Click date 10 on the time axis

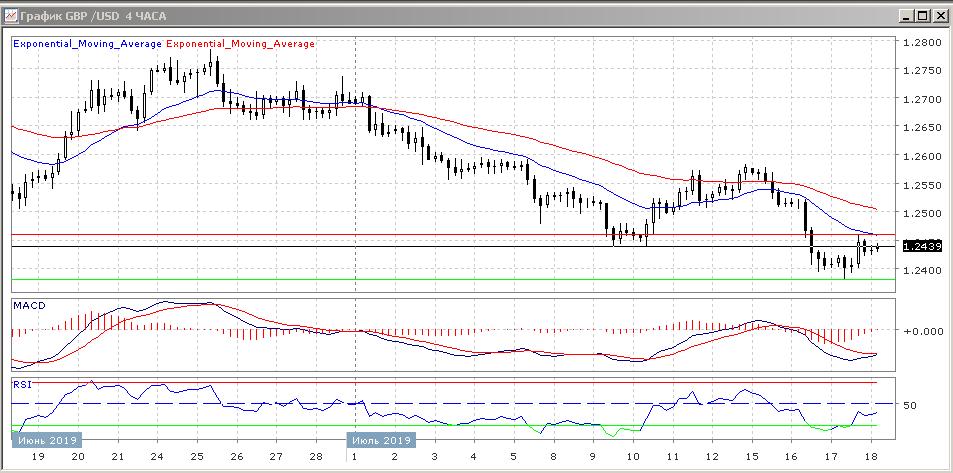click(x=632, y=456)
